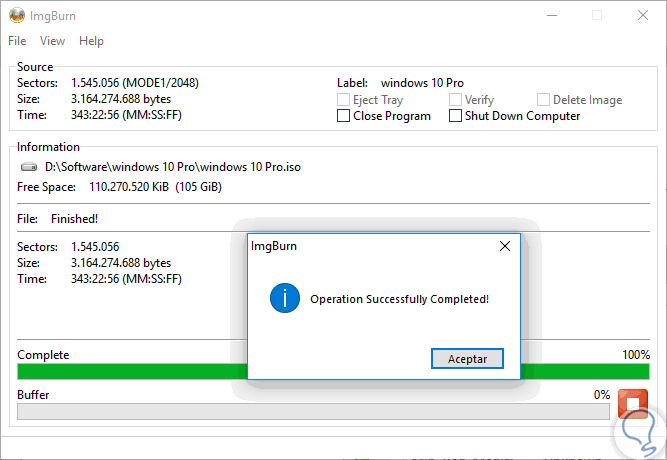This screenshot has height=460, width=667.
Task: Click 'Operation Successfully Completed!' message text
Action: [399, 299]
